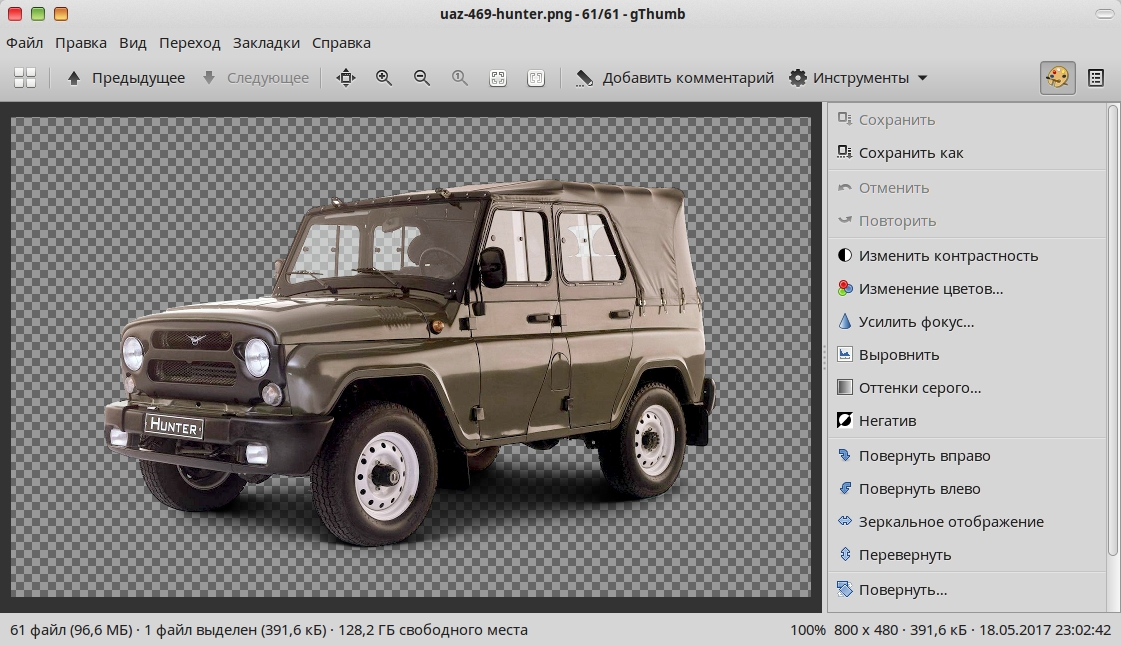Viewport: 1121px width, 646px height.
Task: Open Усилить фокус... tool
Action: [x=967, y=322]
